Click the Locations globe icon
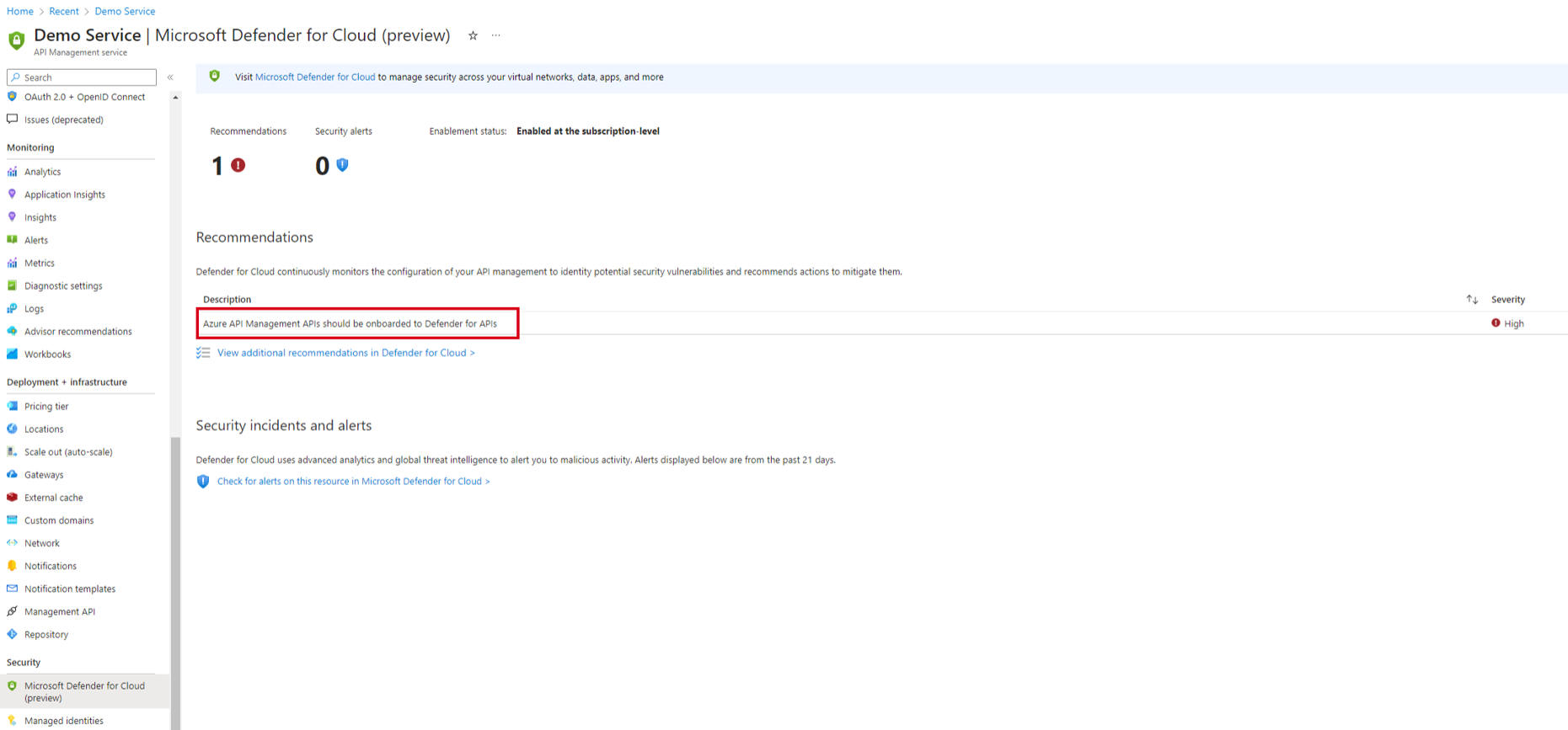This screenshot has height=730, width=1568. click(12, 429)
